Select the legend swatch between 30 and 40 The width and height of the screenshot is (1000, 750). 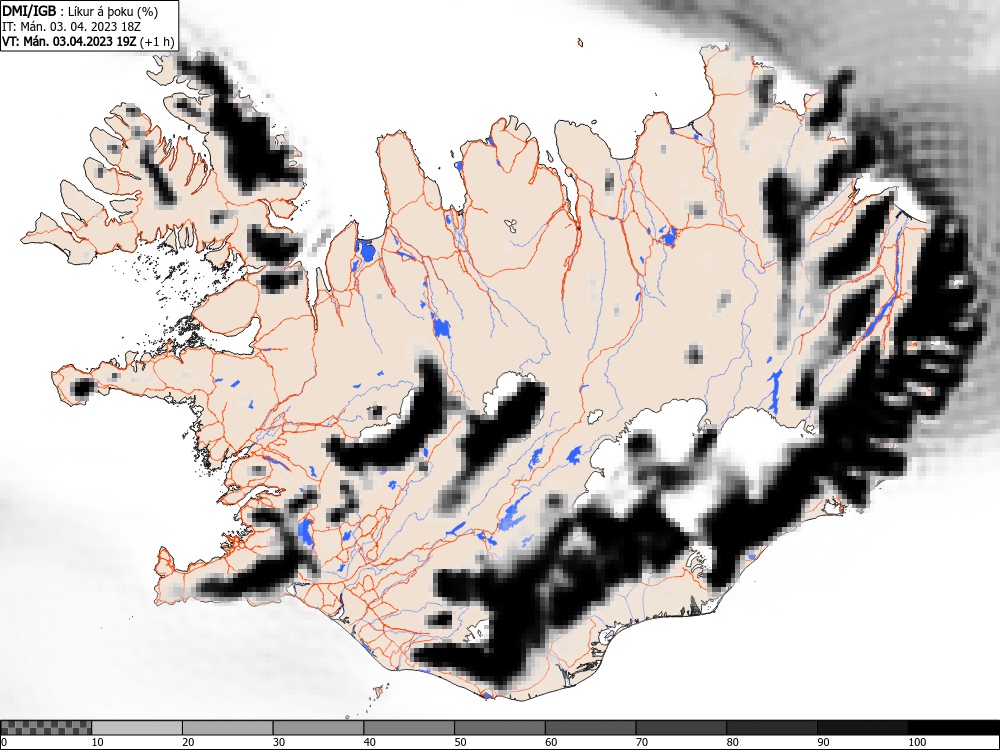(x=318, y=728)
